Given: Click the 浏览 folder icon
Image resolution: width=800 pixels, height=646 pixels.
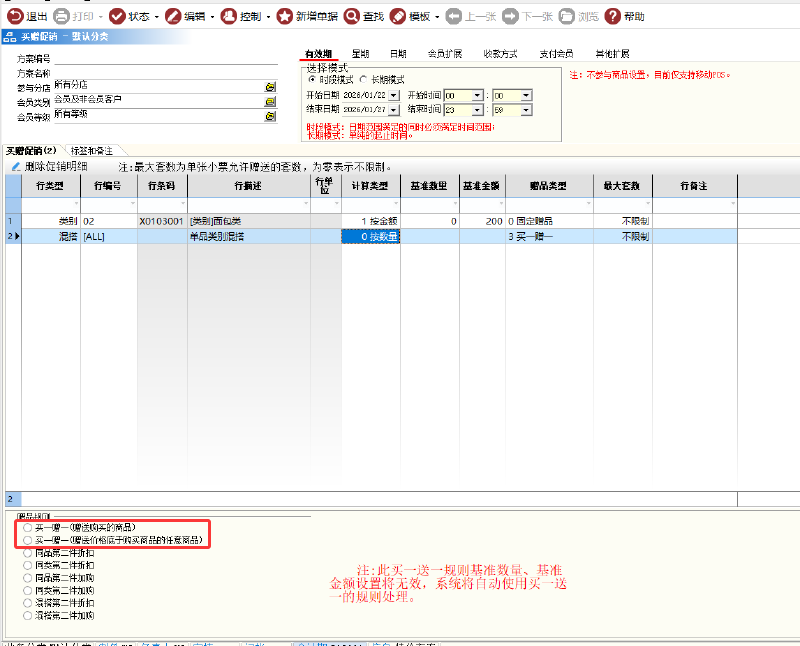Looking at the screenshot, I should pos(566,16).
